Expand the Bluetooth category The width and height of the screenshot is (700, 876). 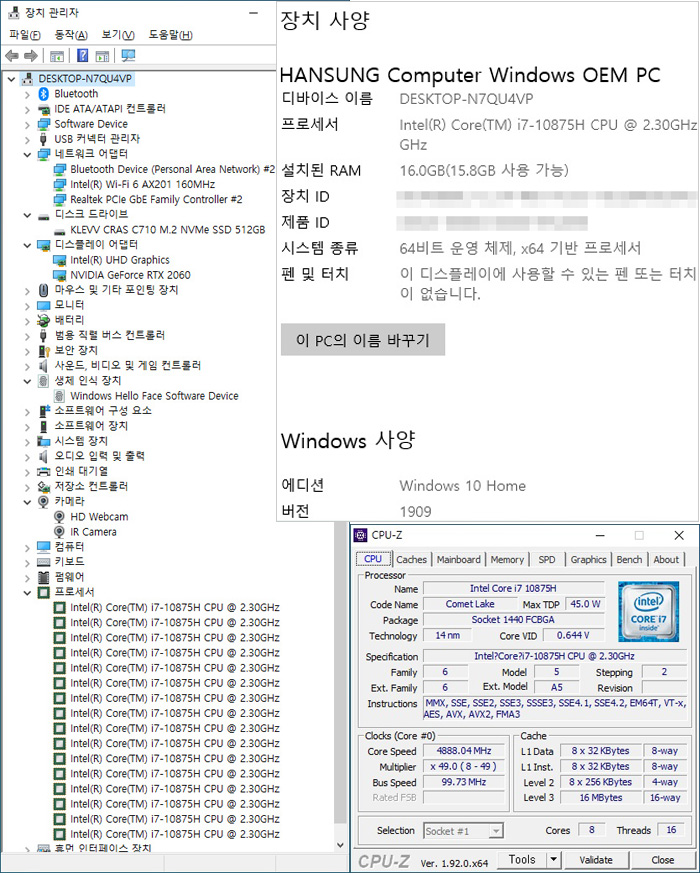[27, 94]
